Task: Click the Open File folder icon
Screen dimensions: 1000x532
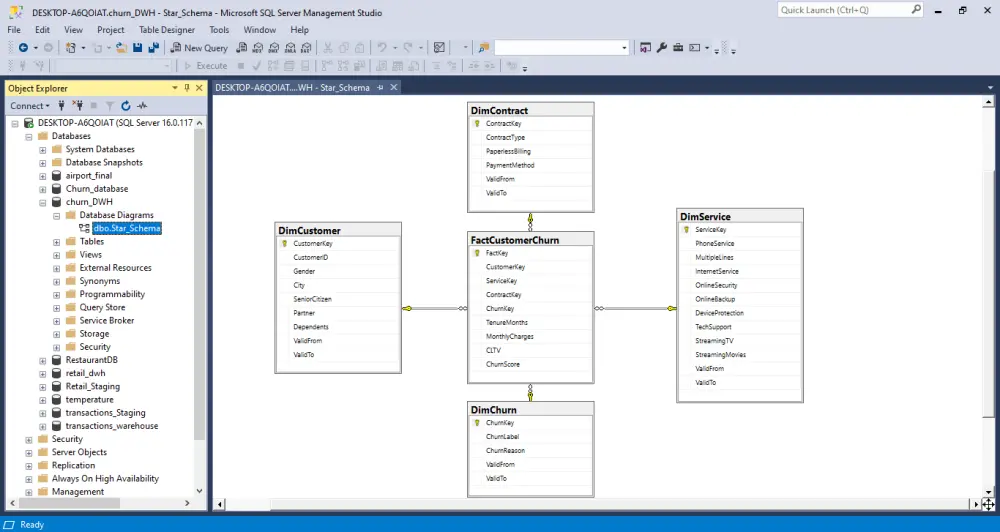Action: point(121,48)
